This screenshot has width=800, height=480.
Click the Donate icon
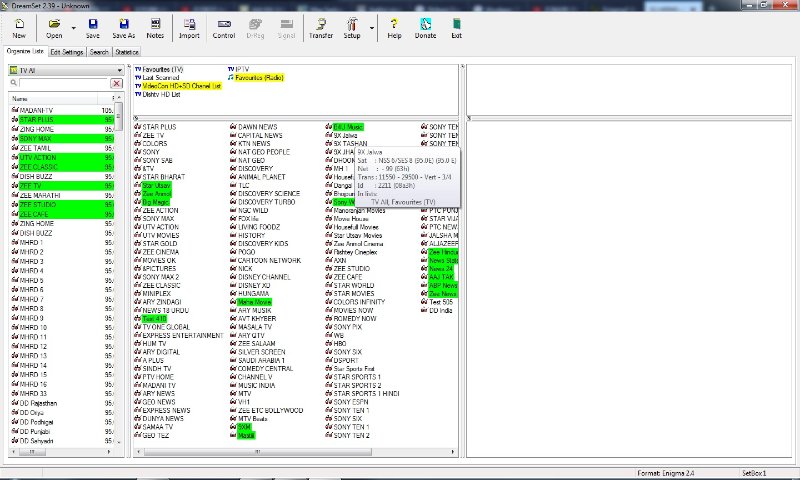click(x=425, y=28)
